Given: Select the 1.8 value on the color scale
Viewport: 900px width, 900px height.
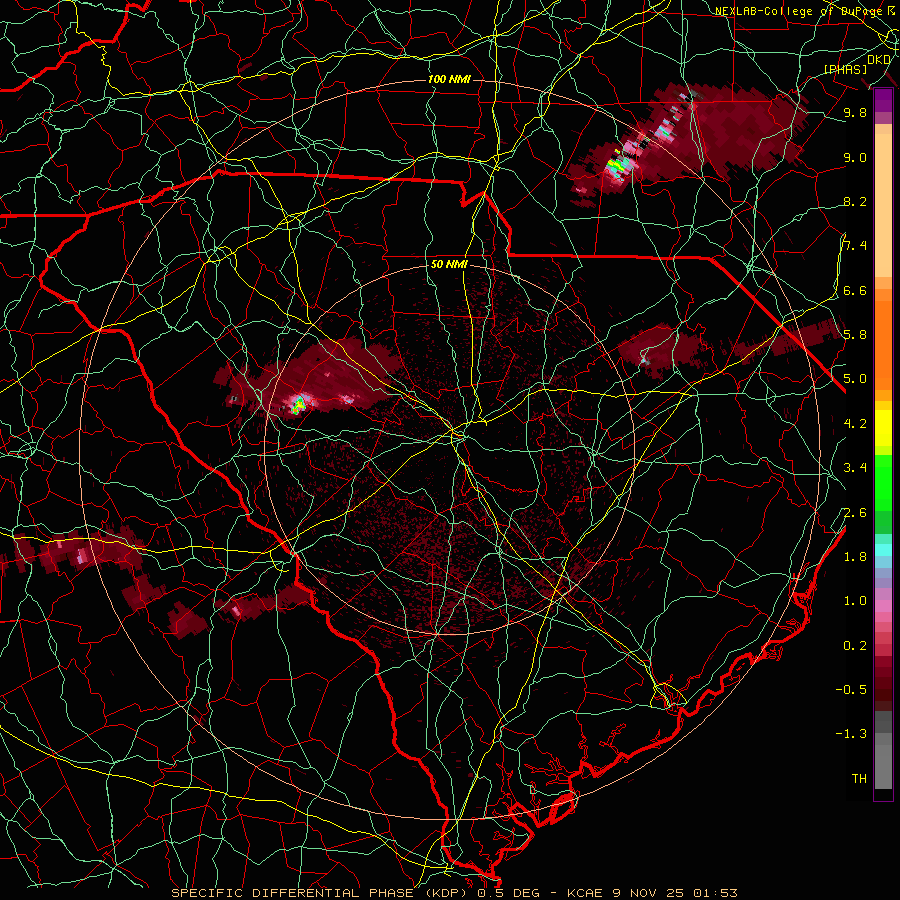Looking at the screenshot, I should pos(855,557).
